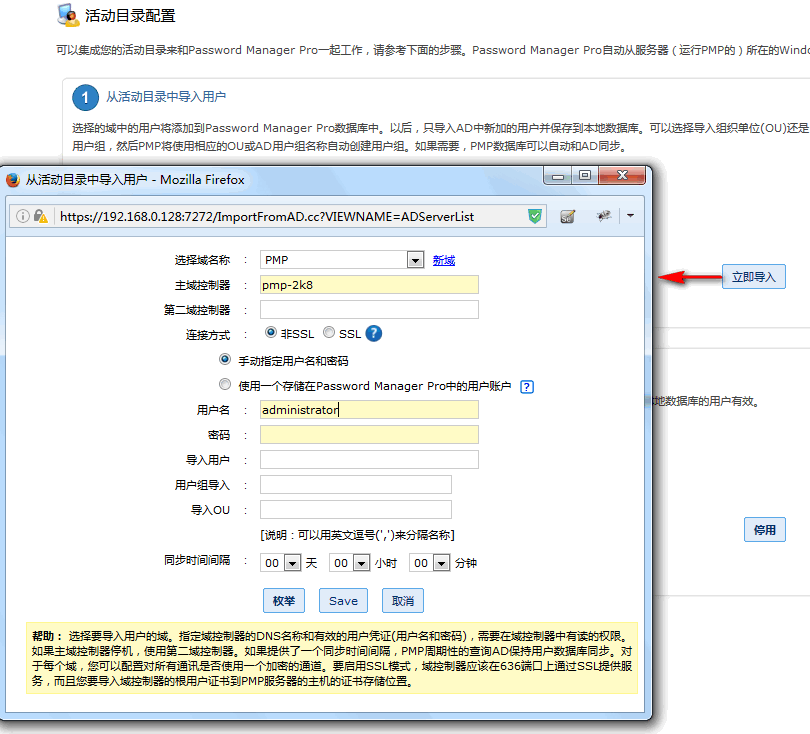This screenshot has width=810, height=734.
Task: Click help icon beside stored PMP account option
Action: (x=526, y=386)
